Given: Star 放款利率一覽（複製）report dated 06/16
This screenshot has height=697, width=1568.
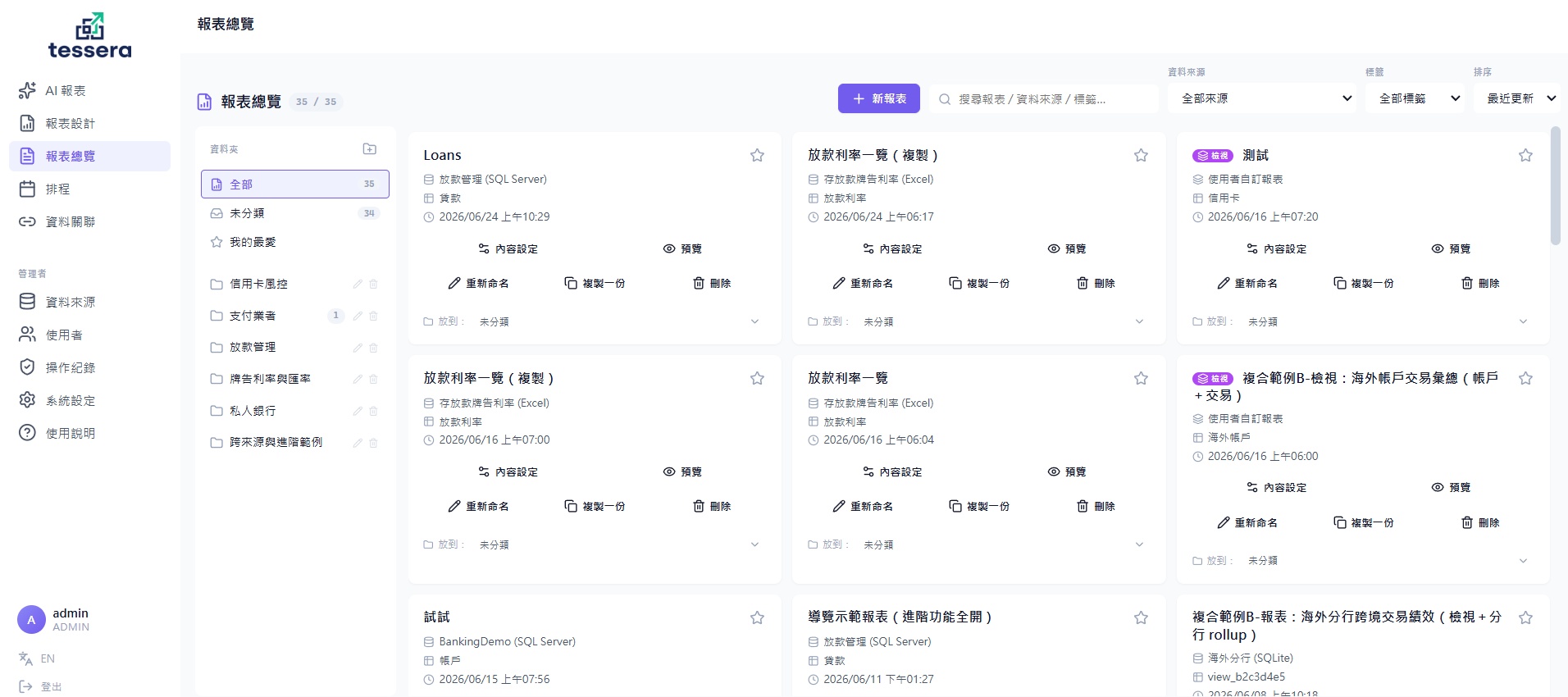Looking at the screenshot, I should (x=757, y=378).
